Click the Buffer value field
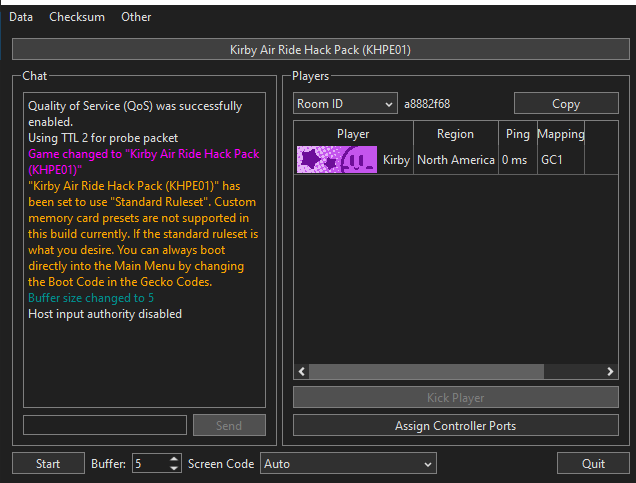 click(150, 463)
